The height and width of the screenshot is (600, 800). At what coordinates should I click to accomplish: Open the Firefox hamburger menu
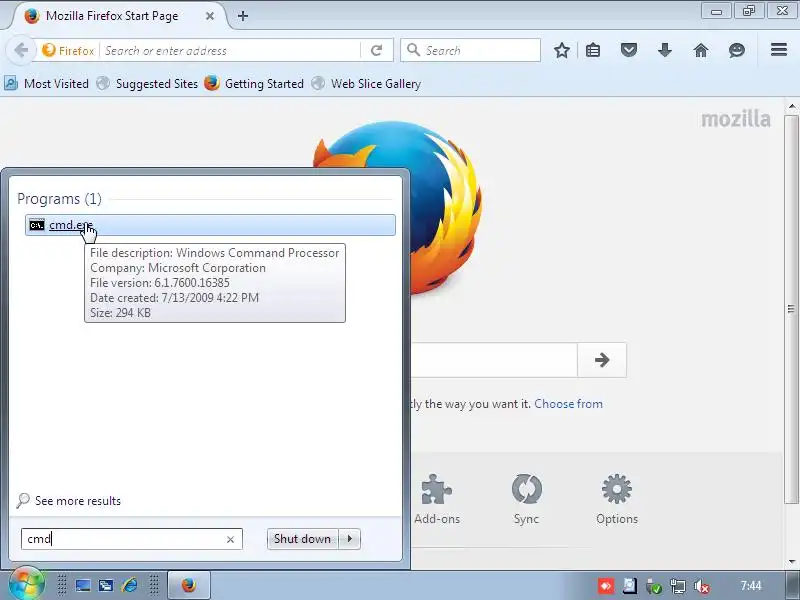coord(779,49)
